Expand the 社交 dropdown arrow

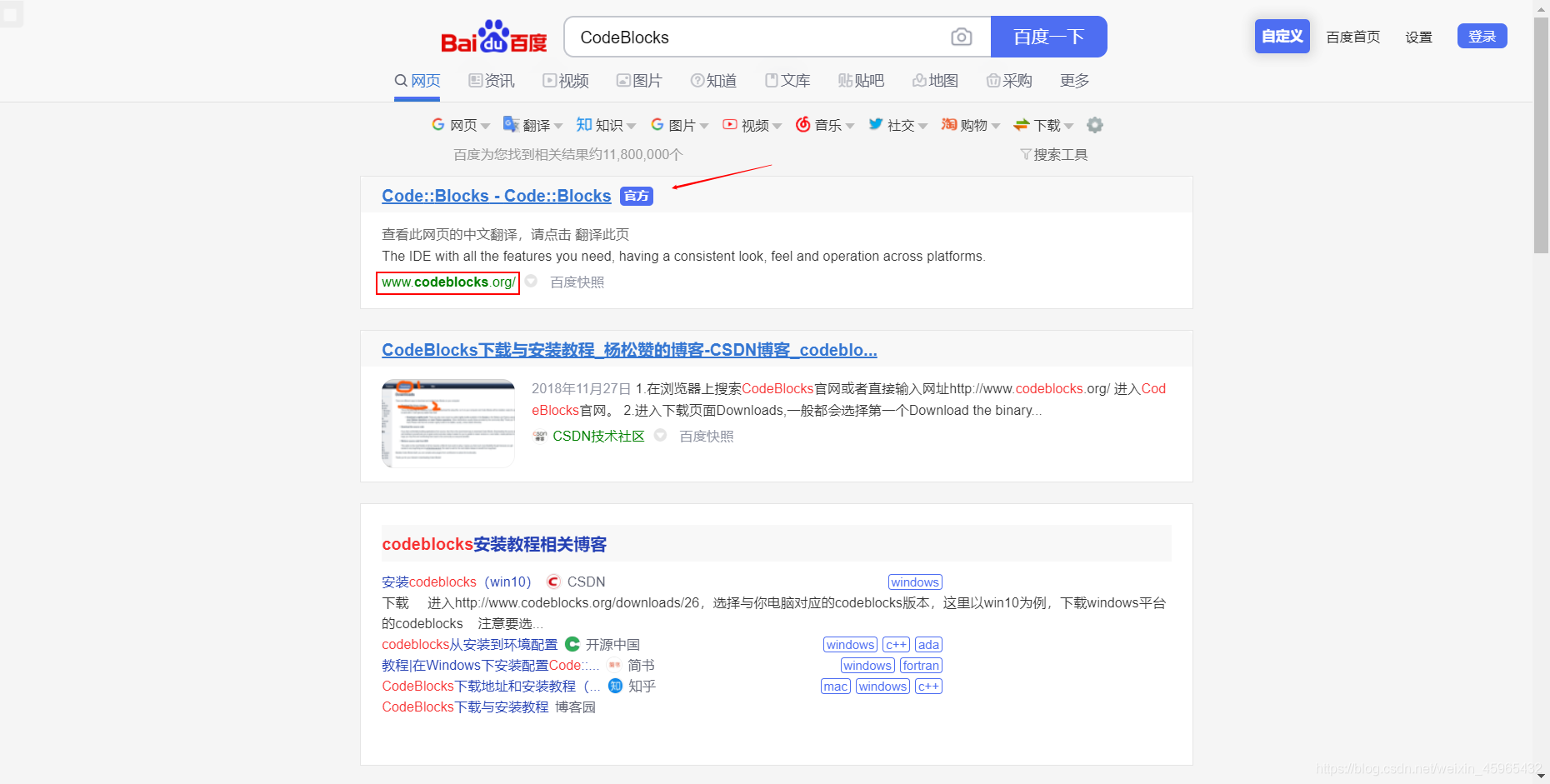922,126
